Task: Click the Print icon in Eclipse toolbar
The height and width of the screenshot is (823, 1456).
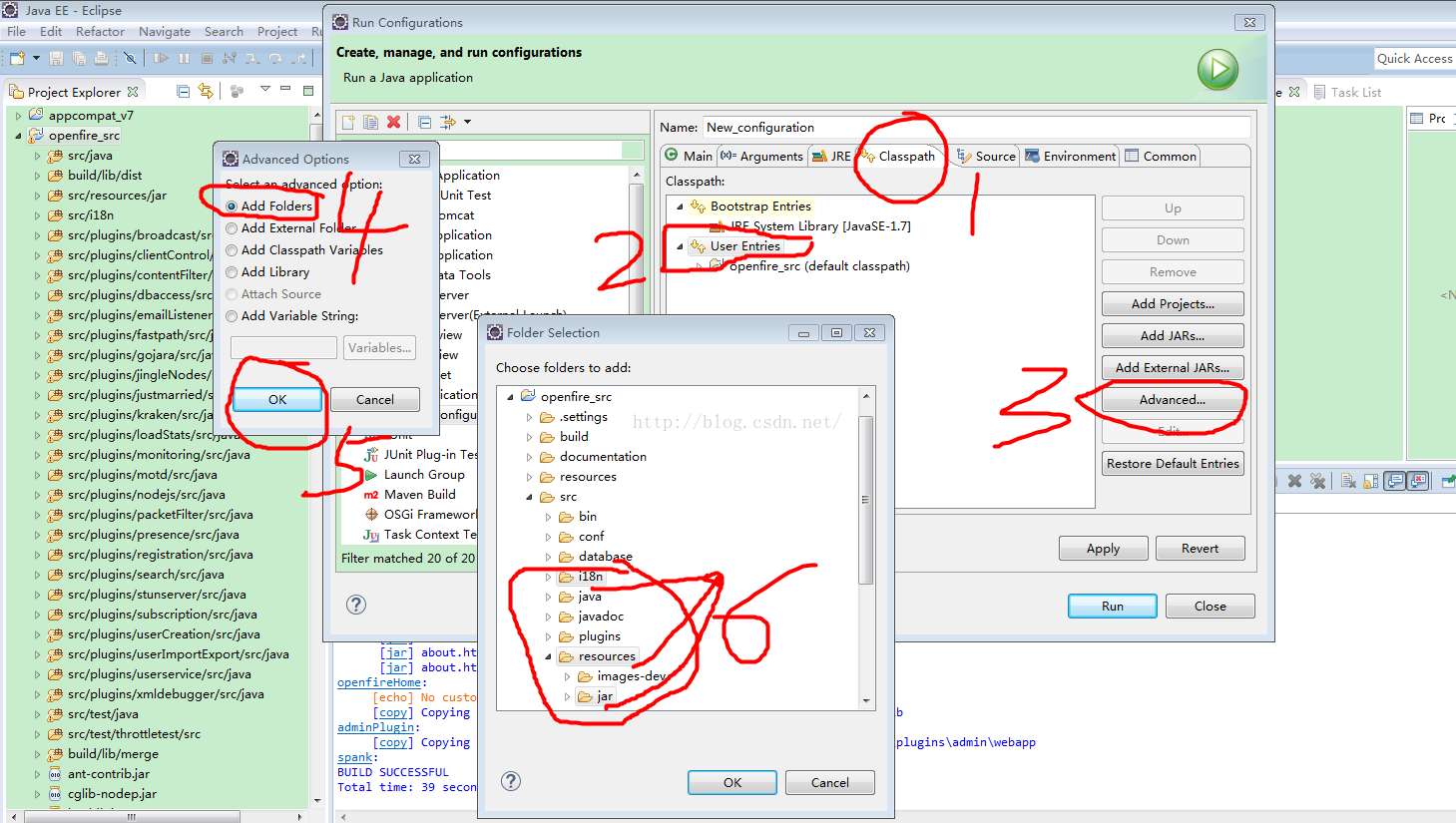Action: point(101,58)
